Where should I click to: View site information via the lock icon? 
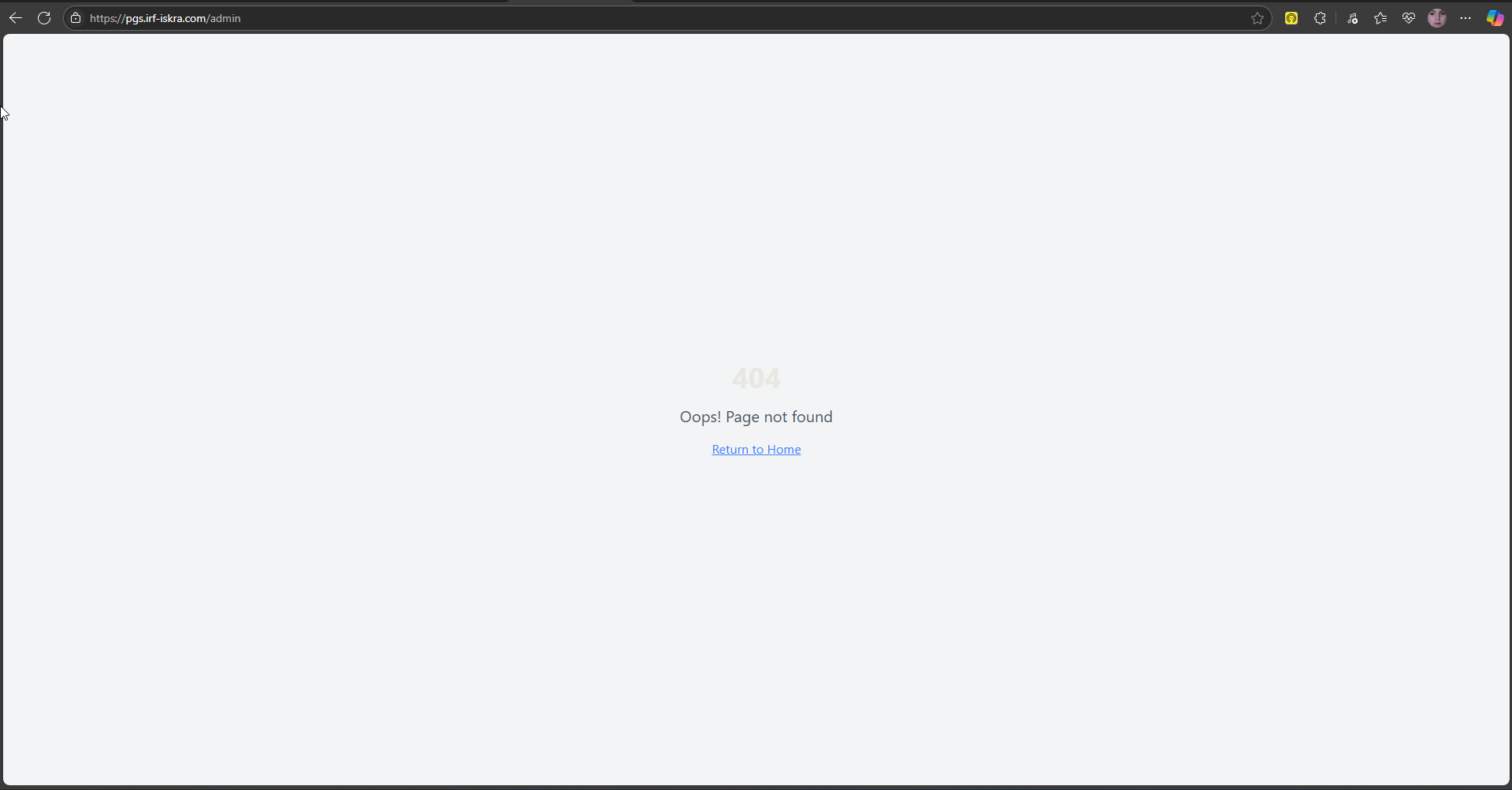pos(76,18)
